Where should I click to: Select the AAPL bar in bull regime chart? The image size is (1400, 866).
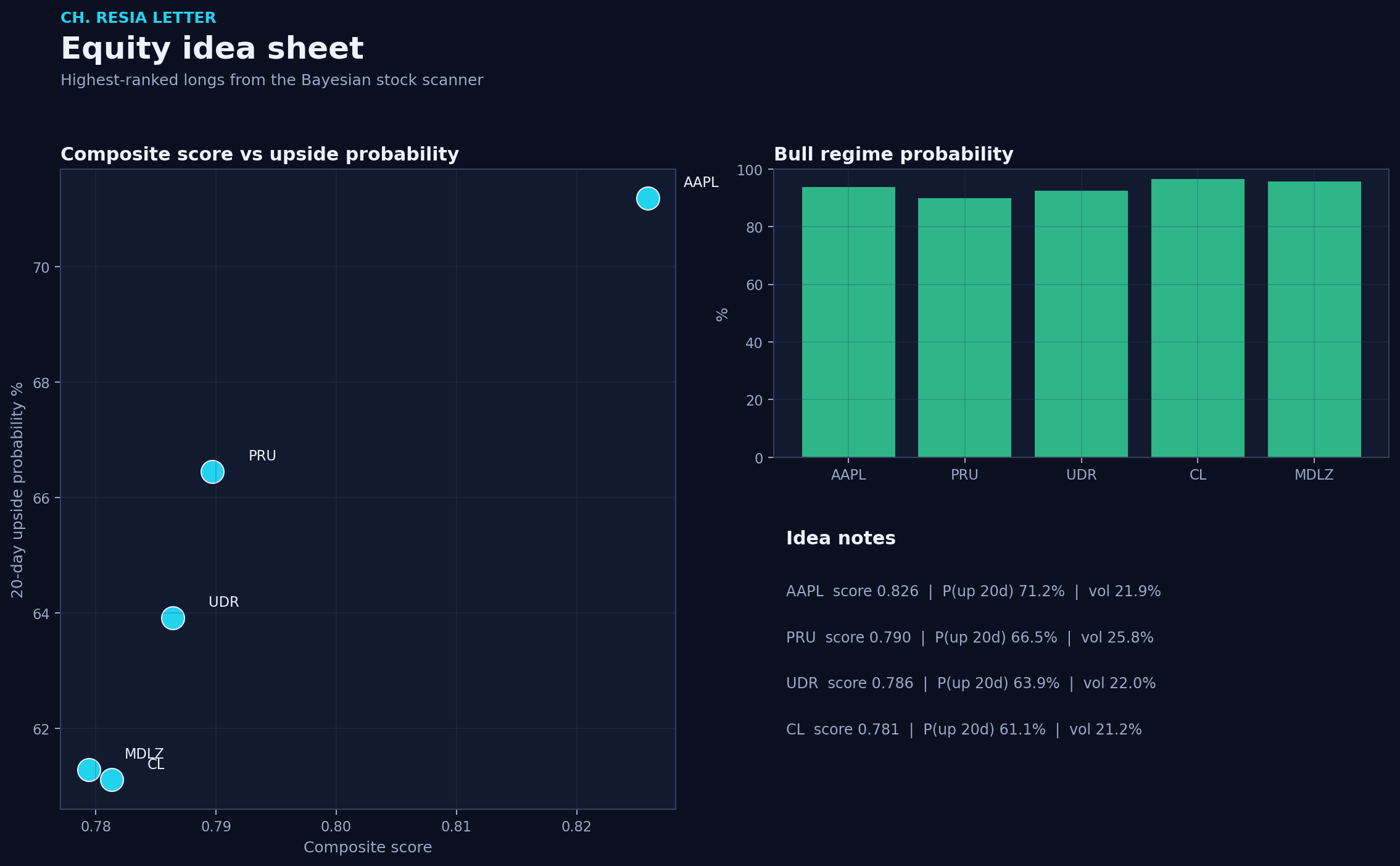point(848,322)
